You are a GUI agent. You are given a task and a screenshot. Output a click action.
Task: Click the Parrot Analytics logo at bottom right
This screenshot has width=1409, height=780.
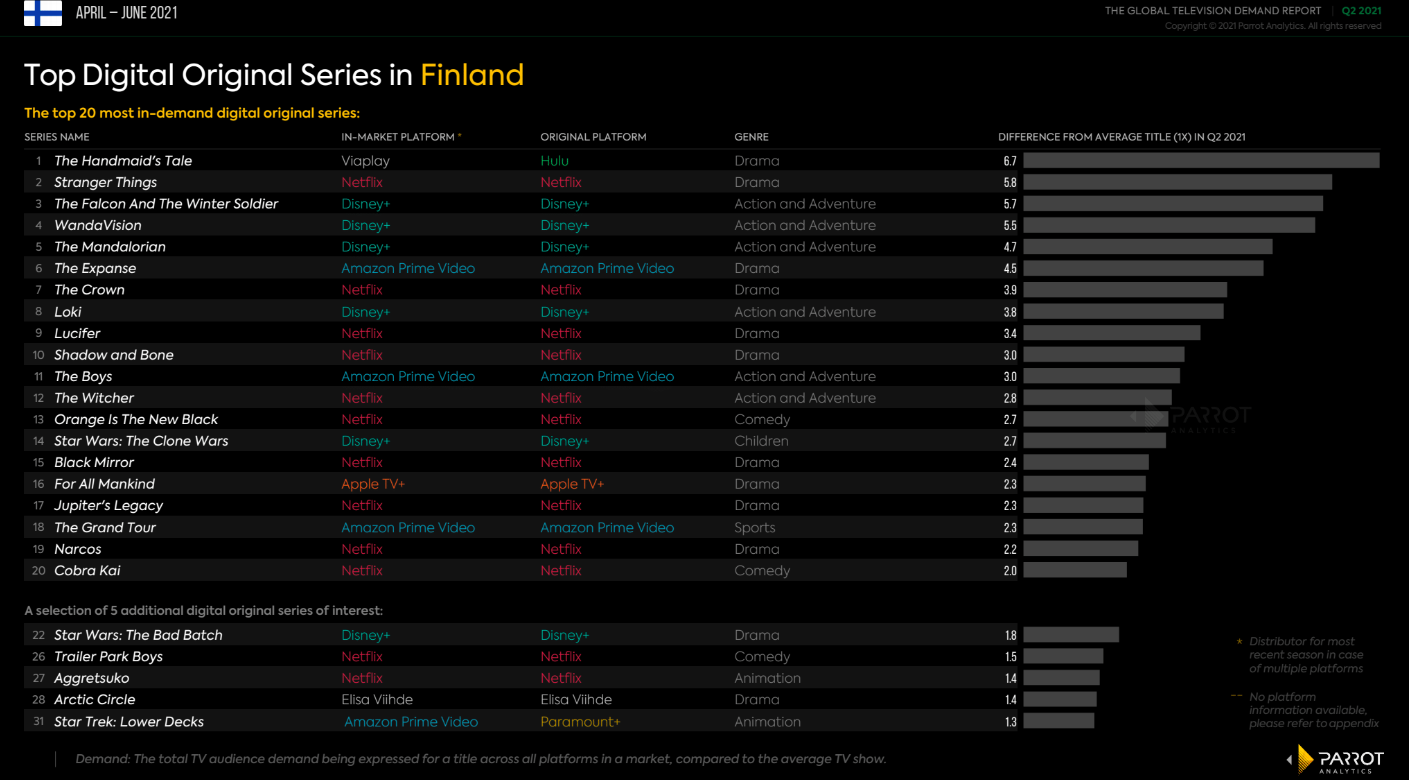coord(1336,760)
